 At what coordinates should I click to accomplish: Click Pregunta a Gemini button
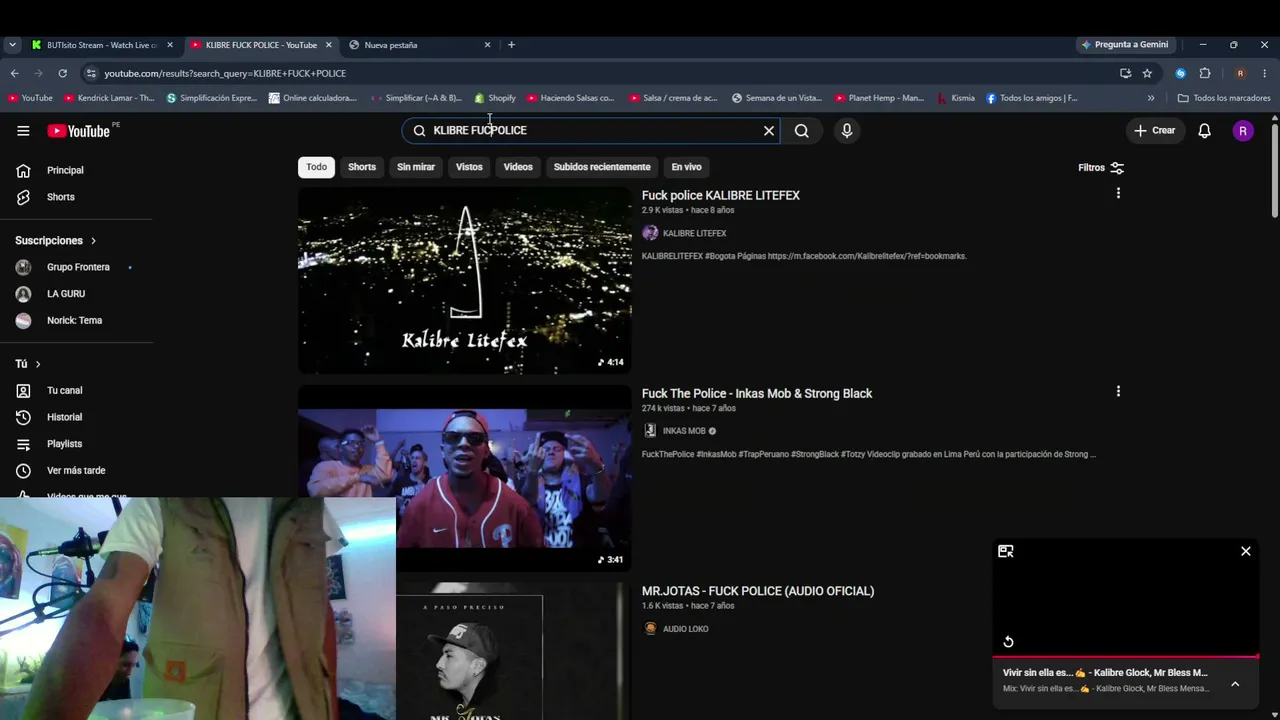(x=1125, y=45)
